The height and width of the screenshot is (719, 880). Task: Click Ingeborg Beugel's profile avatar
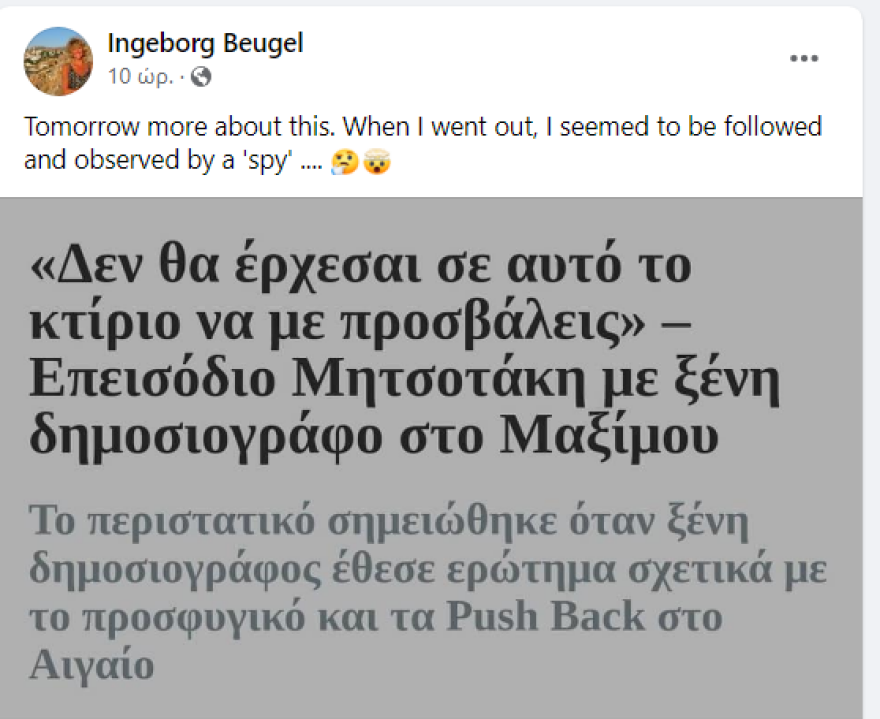click(x=58, y=61)
